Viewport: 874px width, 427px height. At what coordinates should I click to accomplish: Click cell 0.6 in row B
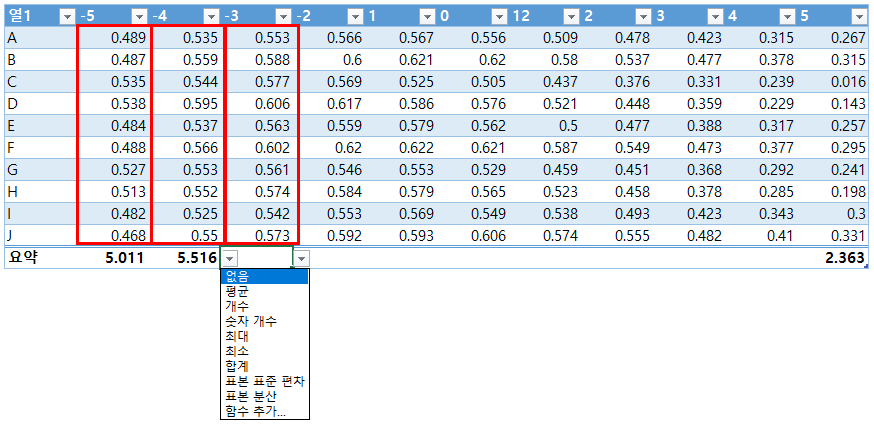coord(352,60)
